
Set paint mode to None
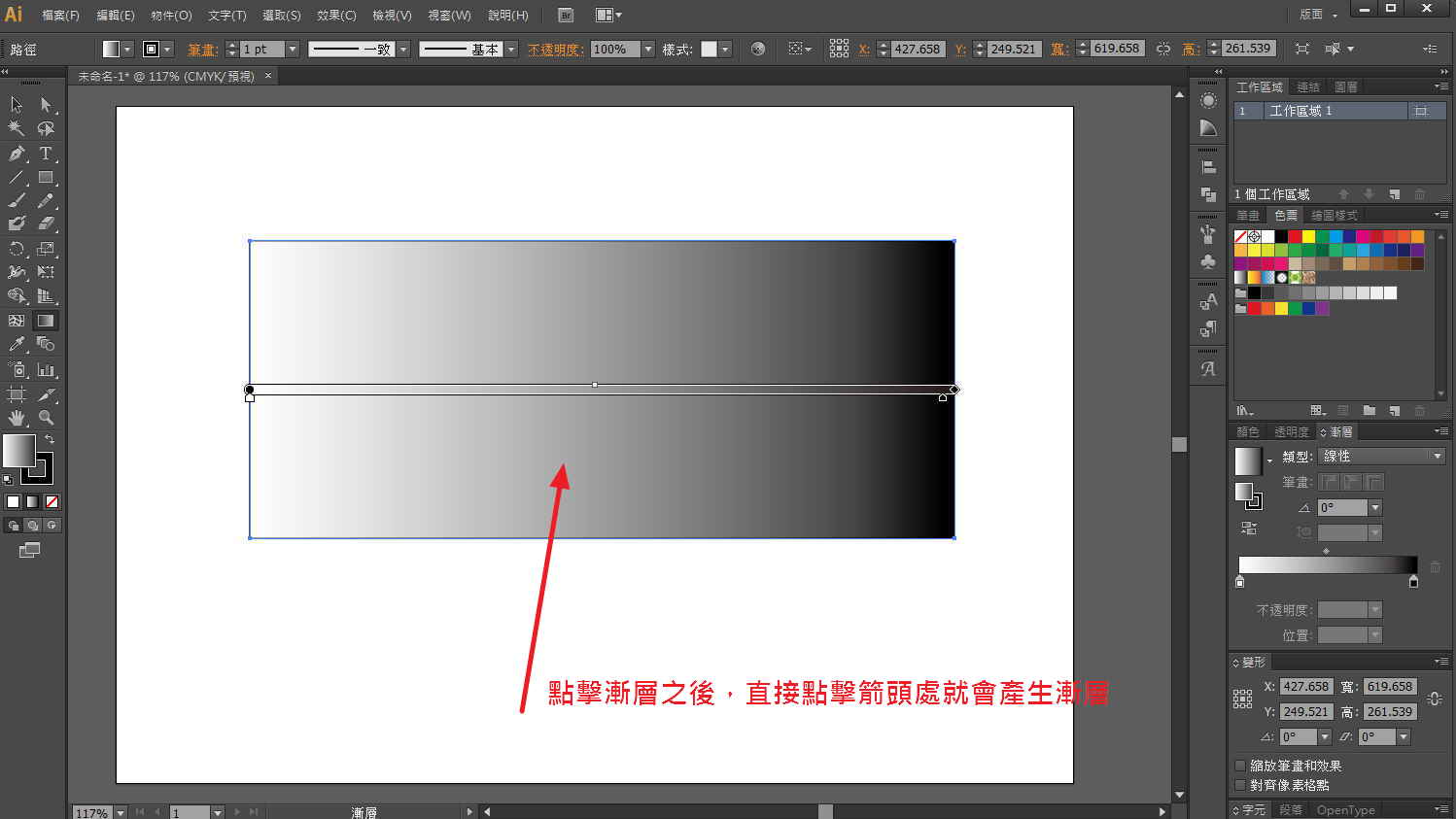tap(52, 501)
